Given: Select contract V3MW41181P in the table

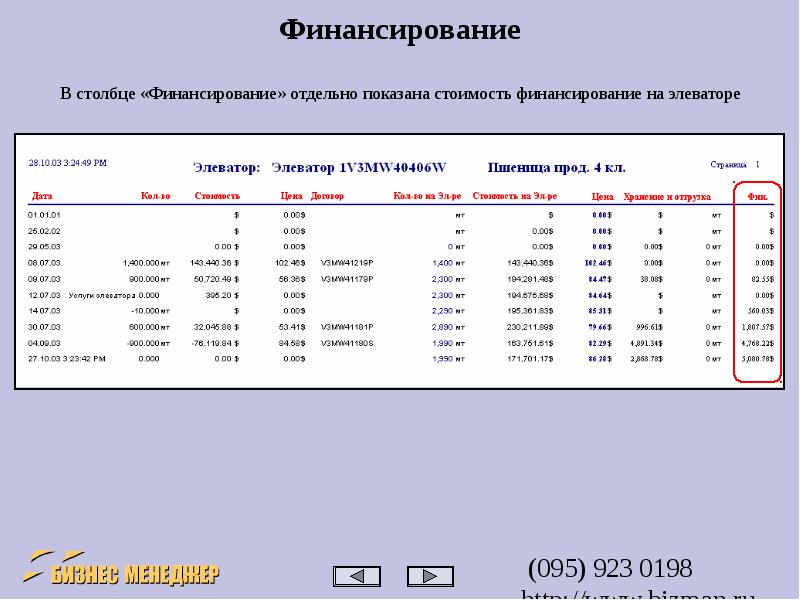Looking at the screenshot, I should pyautogui.click(x=346, y=326).
